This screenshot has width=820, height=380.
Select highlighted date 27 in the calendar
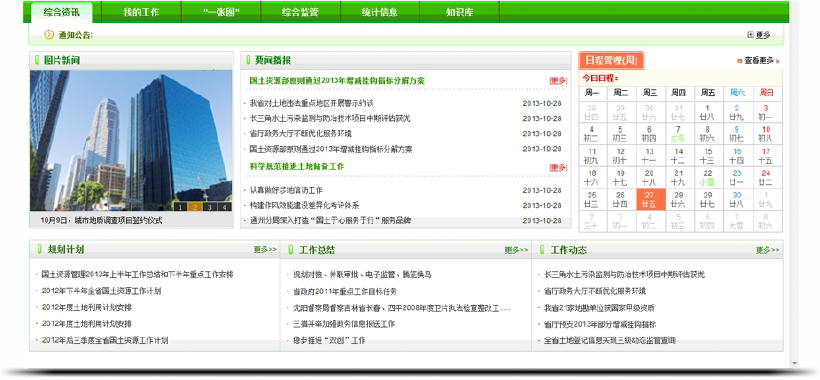pyautogui.click(x=651, y=200)
